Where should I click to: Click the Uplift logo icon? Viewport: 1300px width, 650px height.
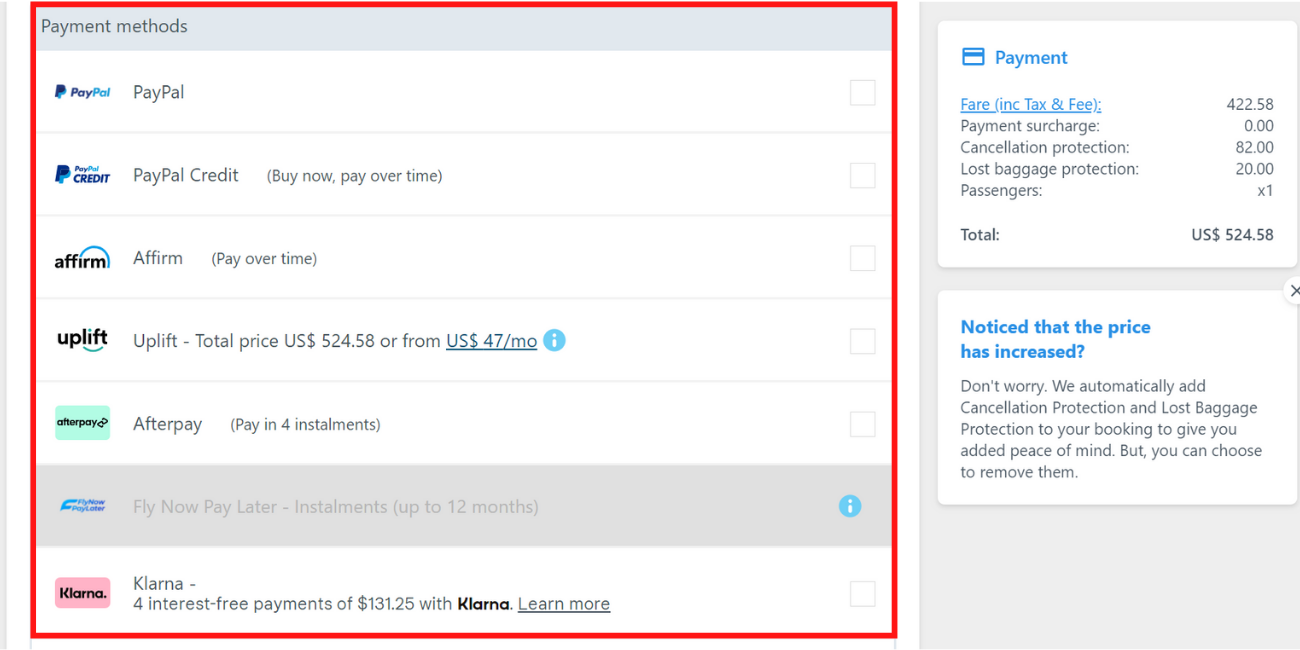point(82,340)
